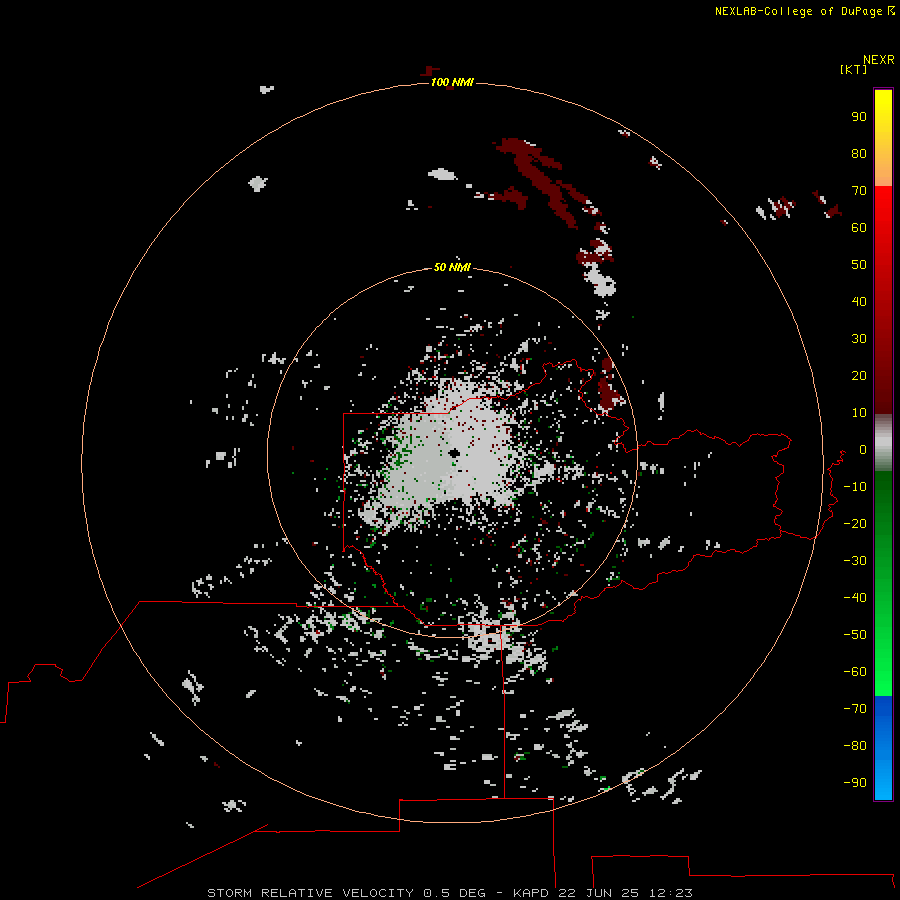This screenshot has width=900, height=900.
Task: Click the 40 value on velocity scale
Action: point(859,301)
